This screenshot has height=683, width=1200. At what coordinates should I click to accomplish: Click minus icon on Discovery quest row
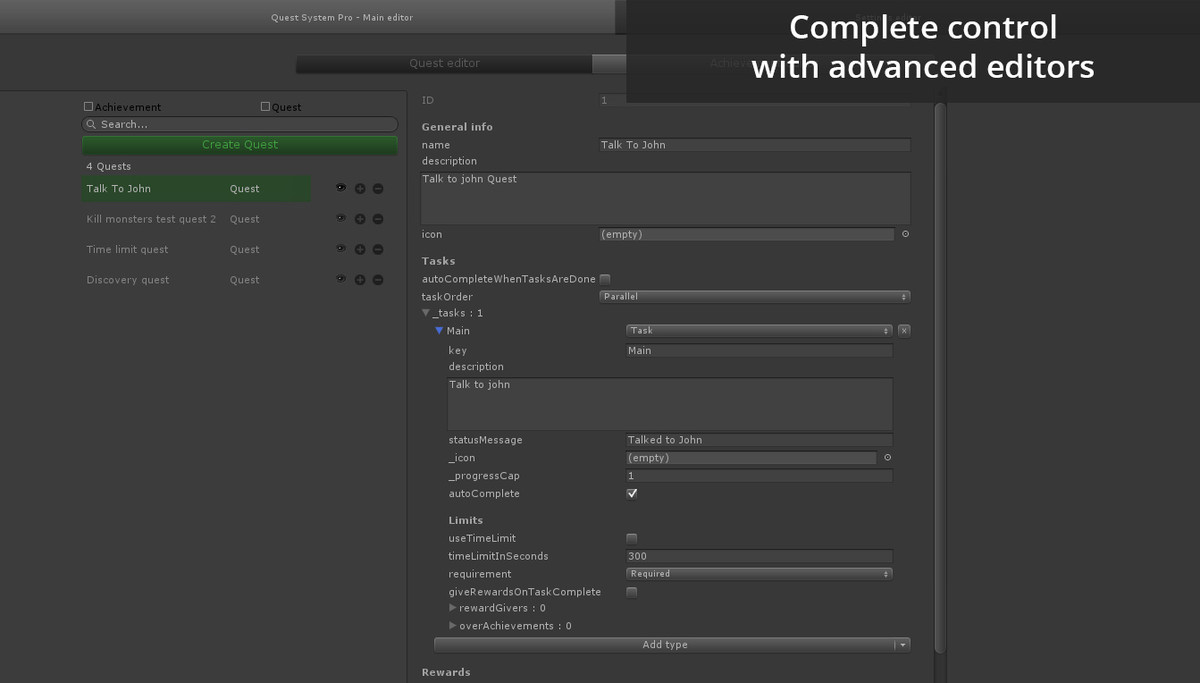point(378,280)
